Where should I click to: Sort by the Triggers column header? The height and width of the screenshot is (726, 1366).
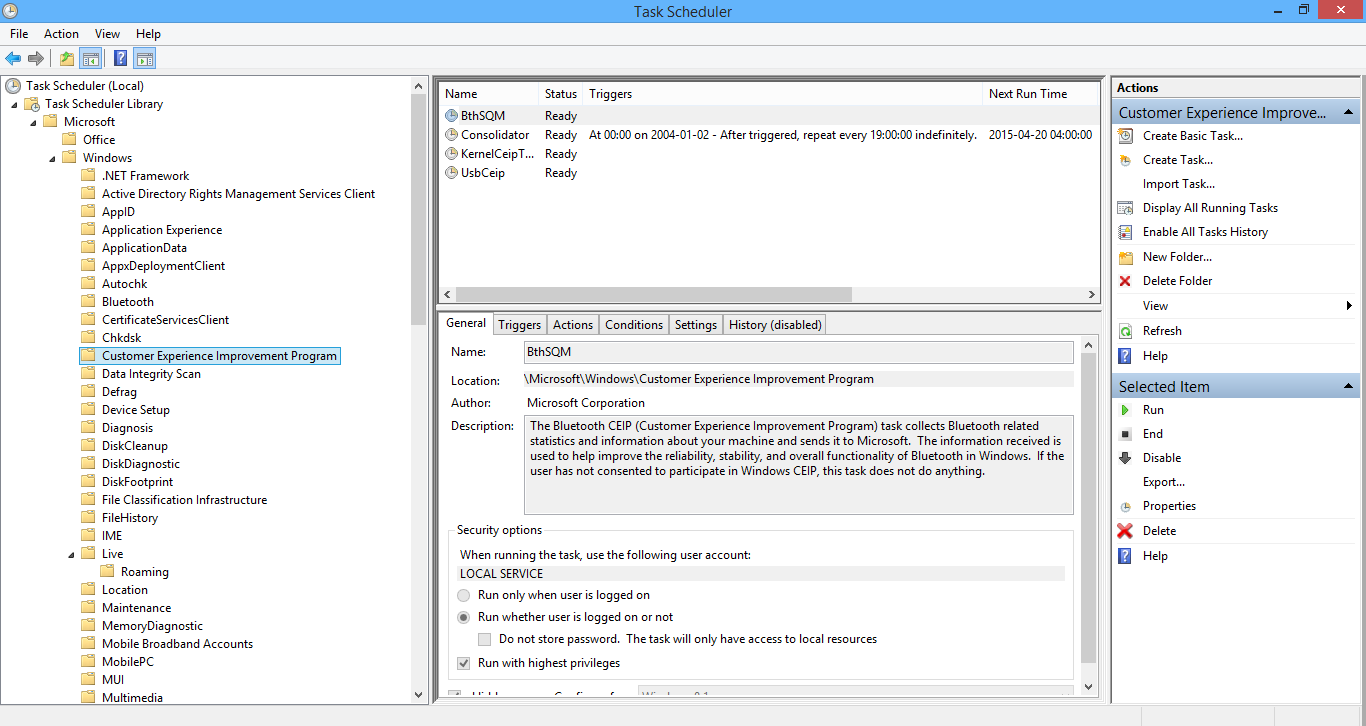point(784,94)
